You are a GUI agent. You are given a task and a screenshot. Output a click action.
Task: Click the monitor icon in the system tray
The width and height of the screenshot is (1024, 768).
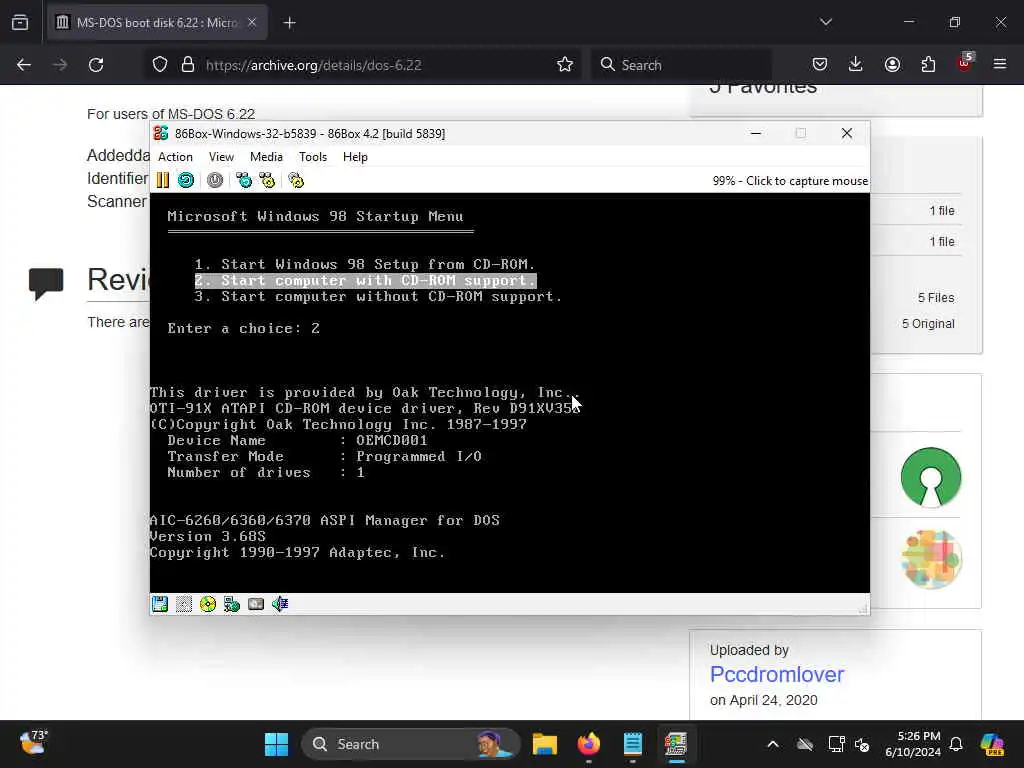836,744
